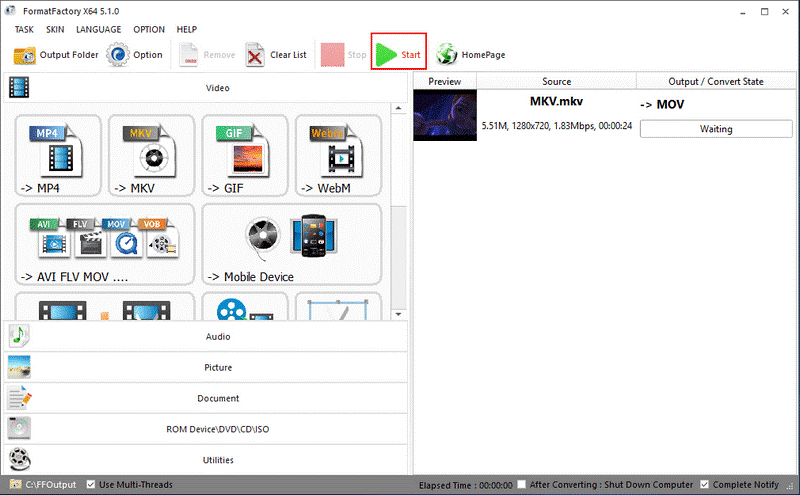Image resolution: width=800 pixels, height=495 pixels.
Task: Click the filmstrip Video icon in the header
Action: click(x=19, y=87)
